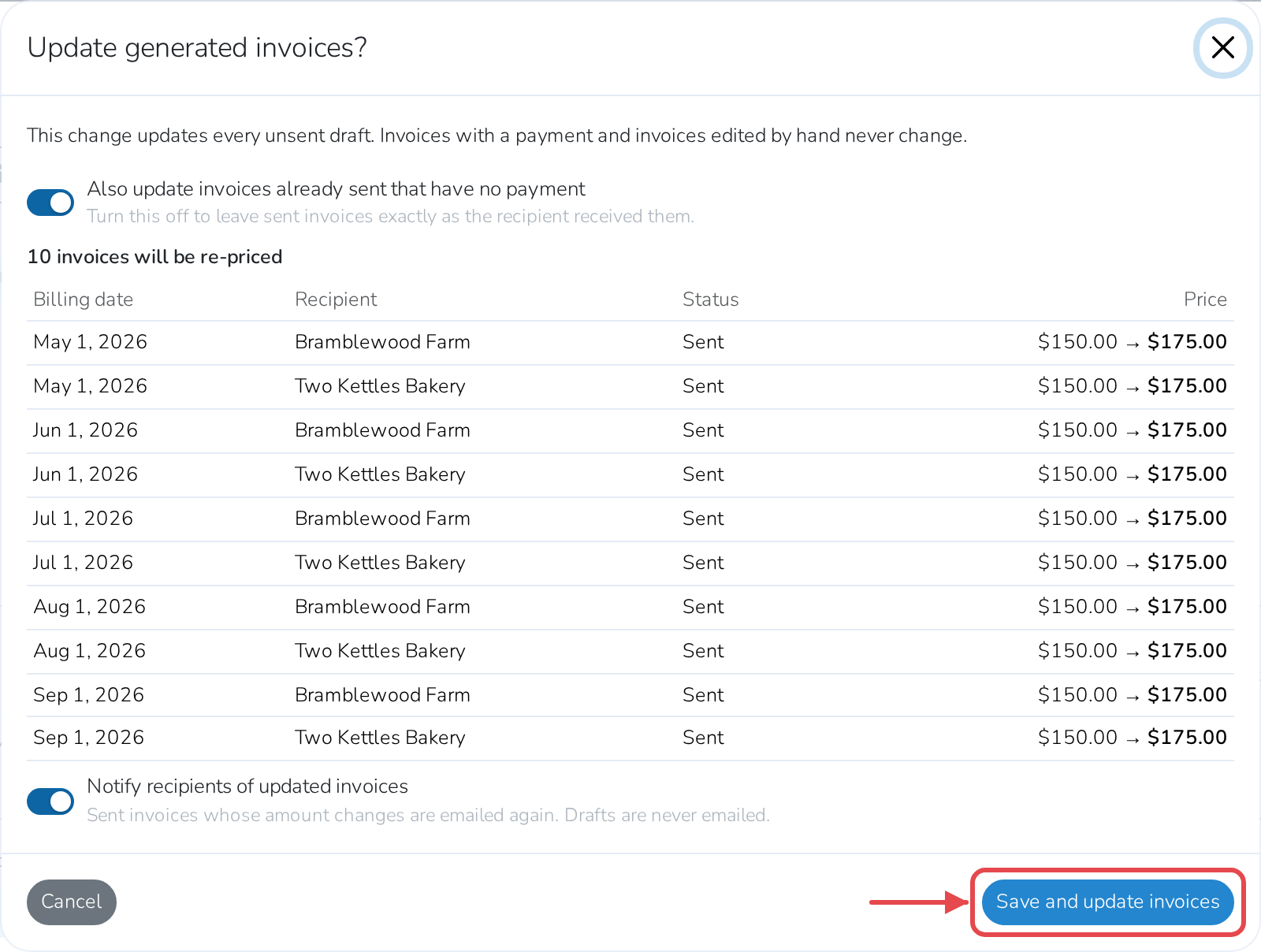Select Sent status for Sep 1 Two Kettles
This screenshot has width=1261, height=952.
pyautogui.click(x=703, y=738)
